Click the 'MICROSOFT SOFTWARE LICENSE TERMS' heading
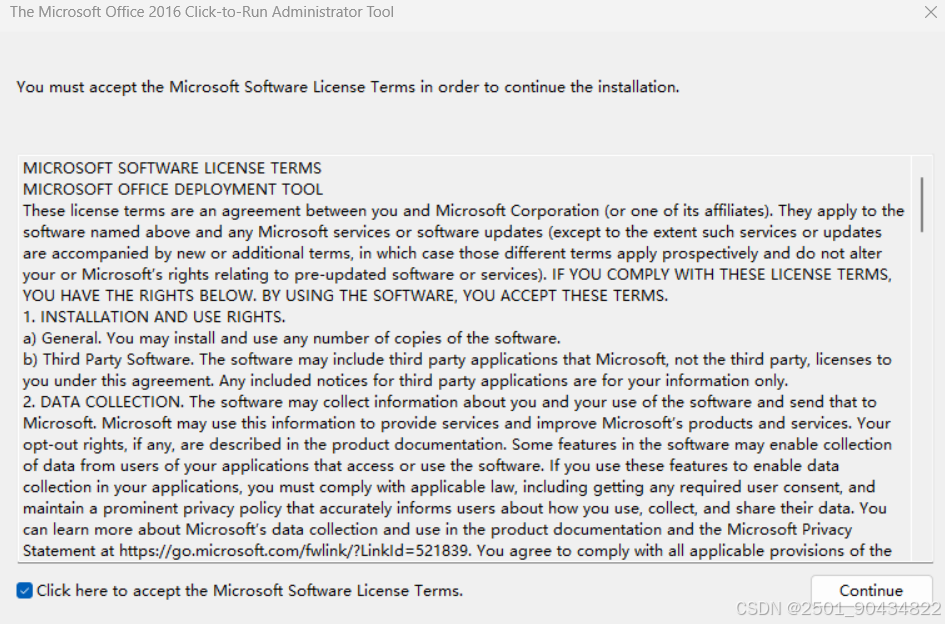Image resolution: width=945 pixels, height=624 pixels. click(x=172, y=168)
